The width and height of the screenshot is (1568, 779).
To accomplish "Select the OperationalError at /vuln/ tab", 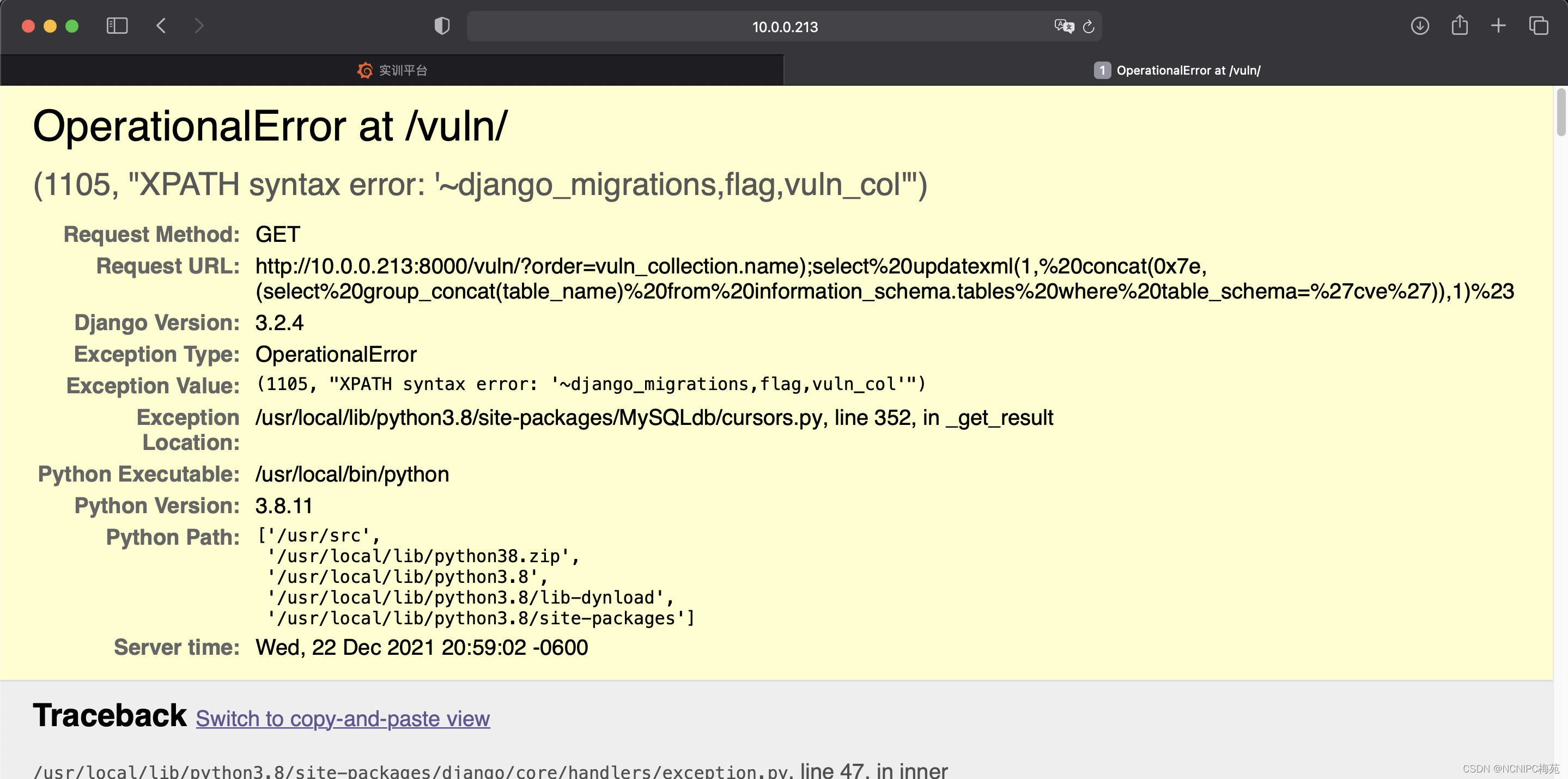I will [x=1176, y=70].
